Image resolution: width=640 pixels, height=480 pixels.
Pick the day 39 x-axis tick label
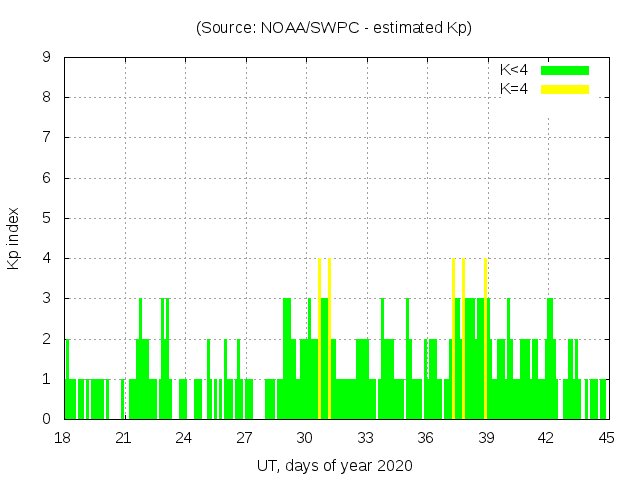486,438
